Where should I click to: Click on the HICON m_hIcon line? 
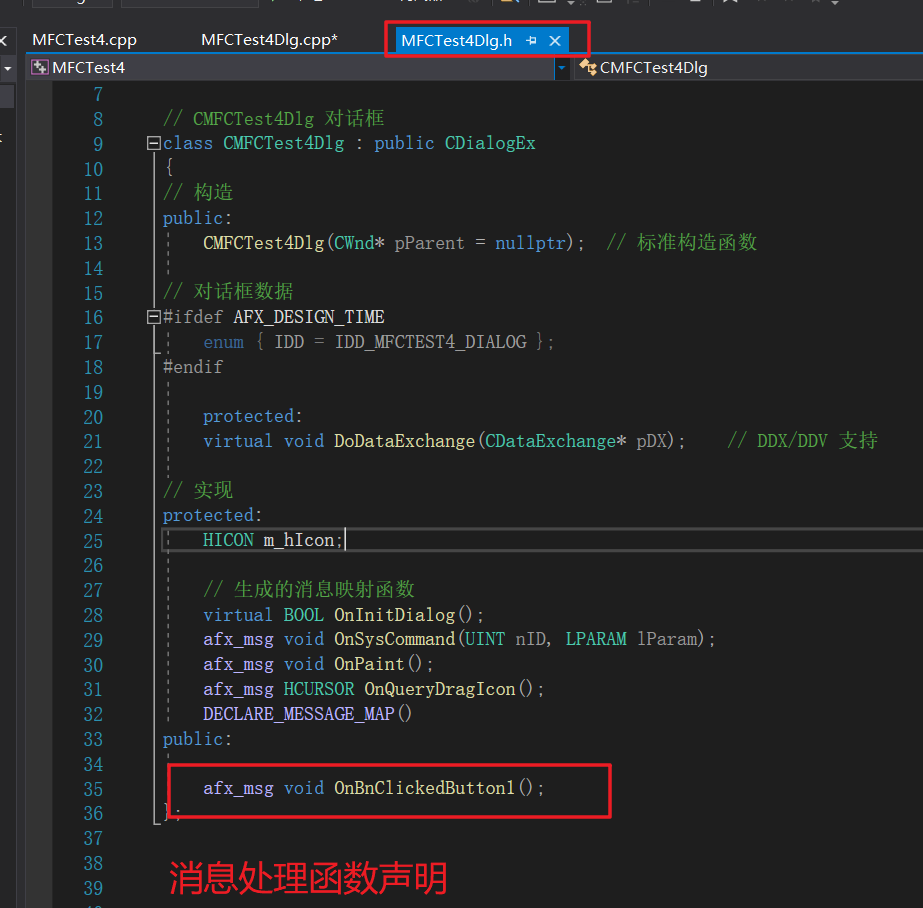click(x=273, y=540)
